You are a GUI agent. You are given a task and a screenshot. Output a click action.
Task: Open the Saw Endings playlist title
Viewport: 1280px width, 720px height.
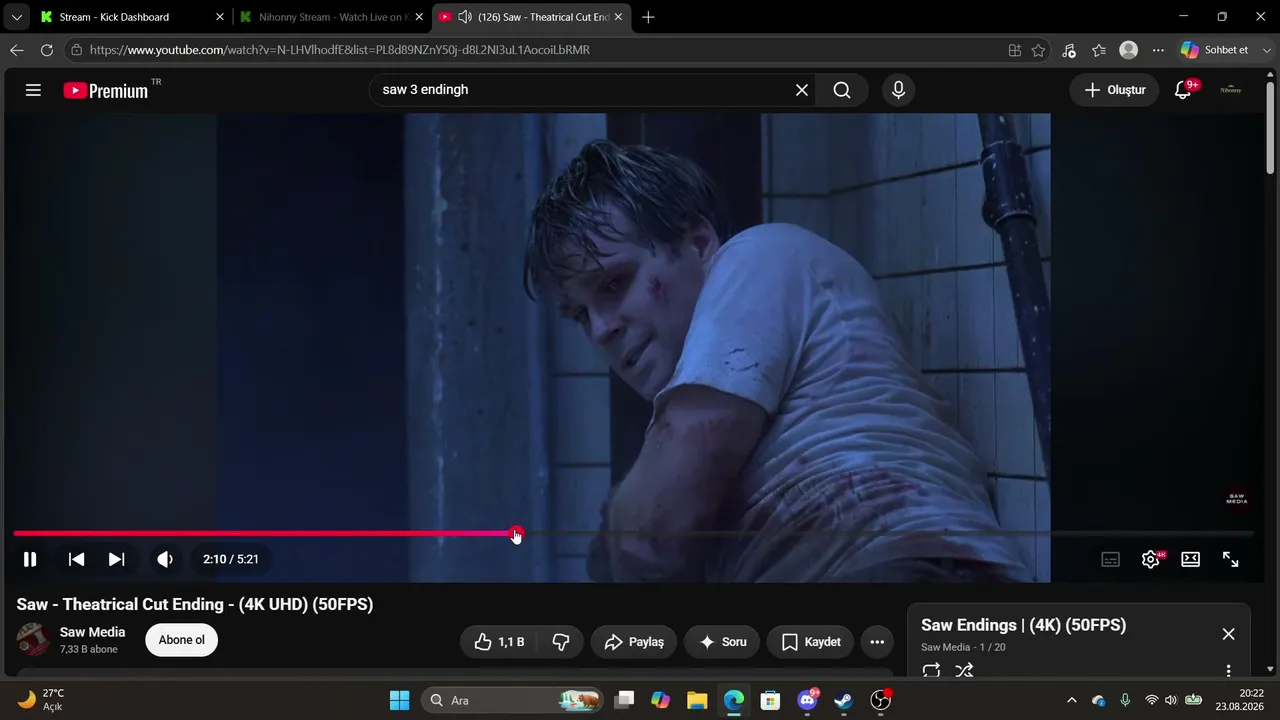click(x=1023, y=625)
